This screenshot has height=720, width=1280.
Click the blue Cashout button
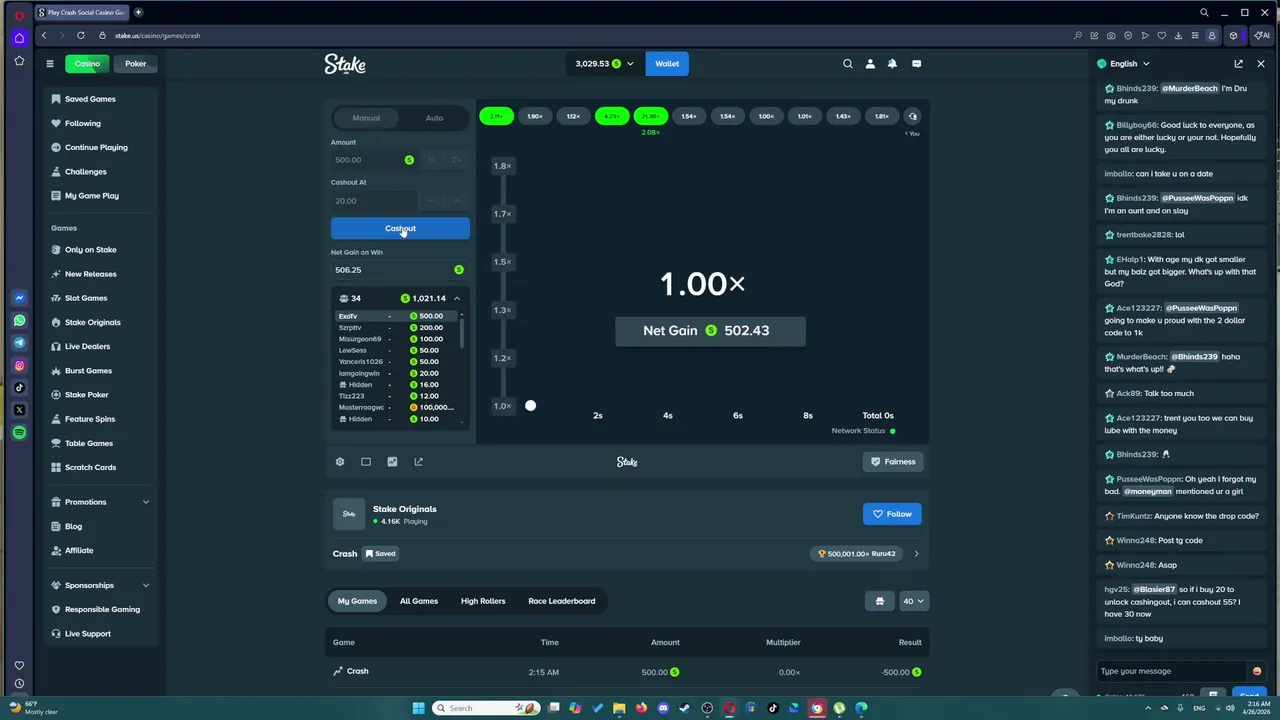click(400, 228)
